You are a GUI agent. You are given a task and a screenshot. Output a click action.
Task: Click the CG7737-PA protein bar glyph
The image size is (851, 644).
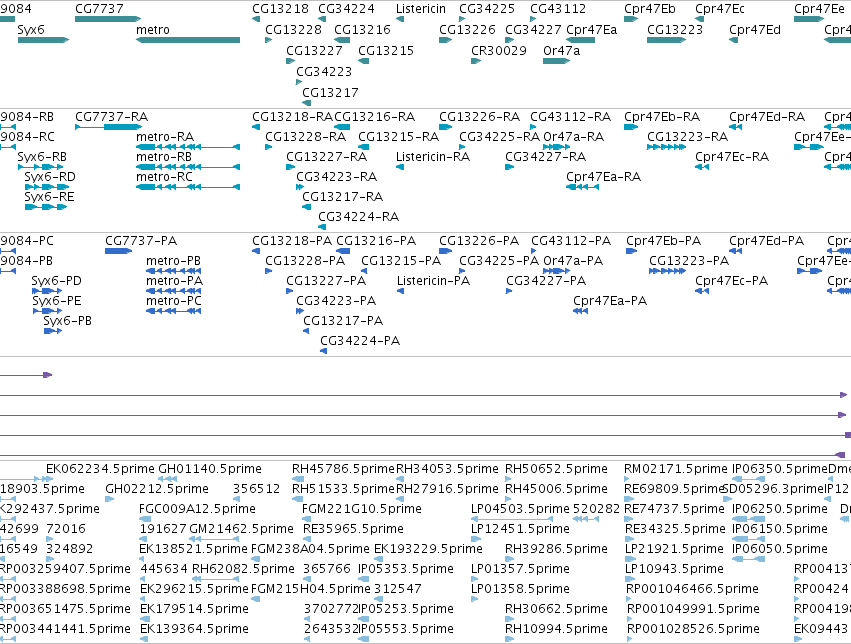(118, 251)
